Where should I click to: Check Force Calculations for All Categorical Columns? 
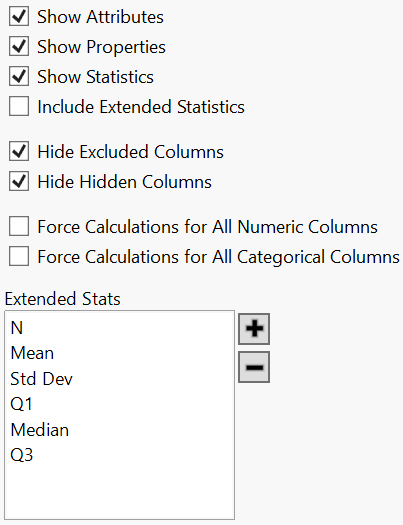coord(19,256)
